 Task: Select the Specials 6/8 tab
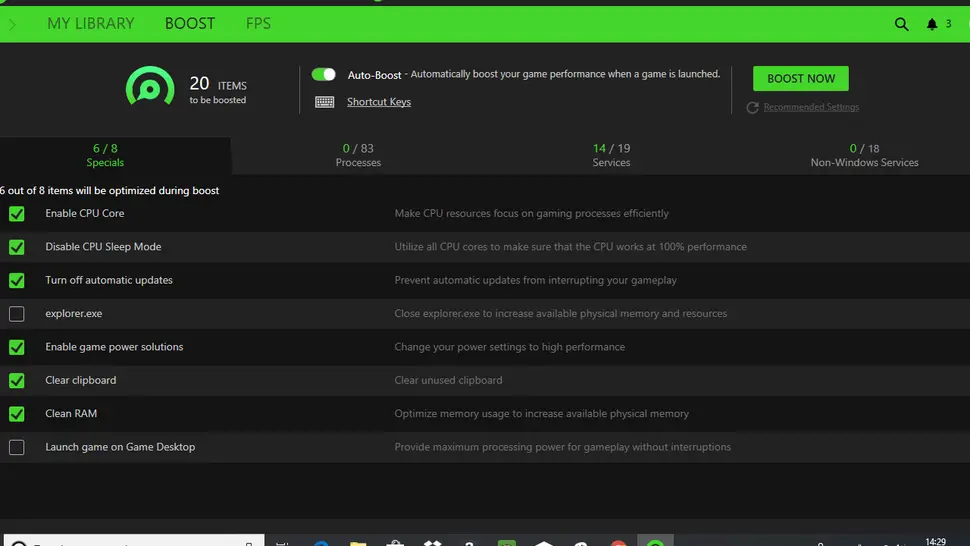105,155
